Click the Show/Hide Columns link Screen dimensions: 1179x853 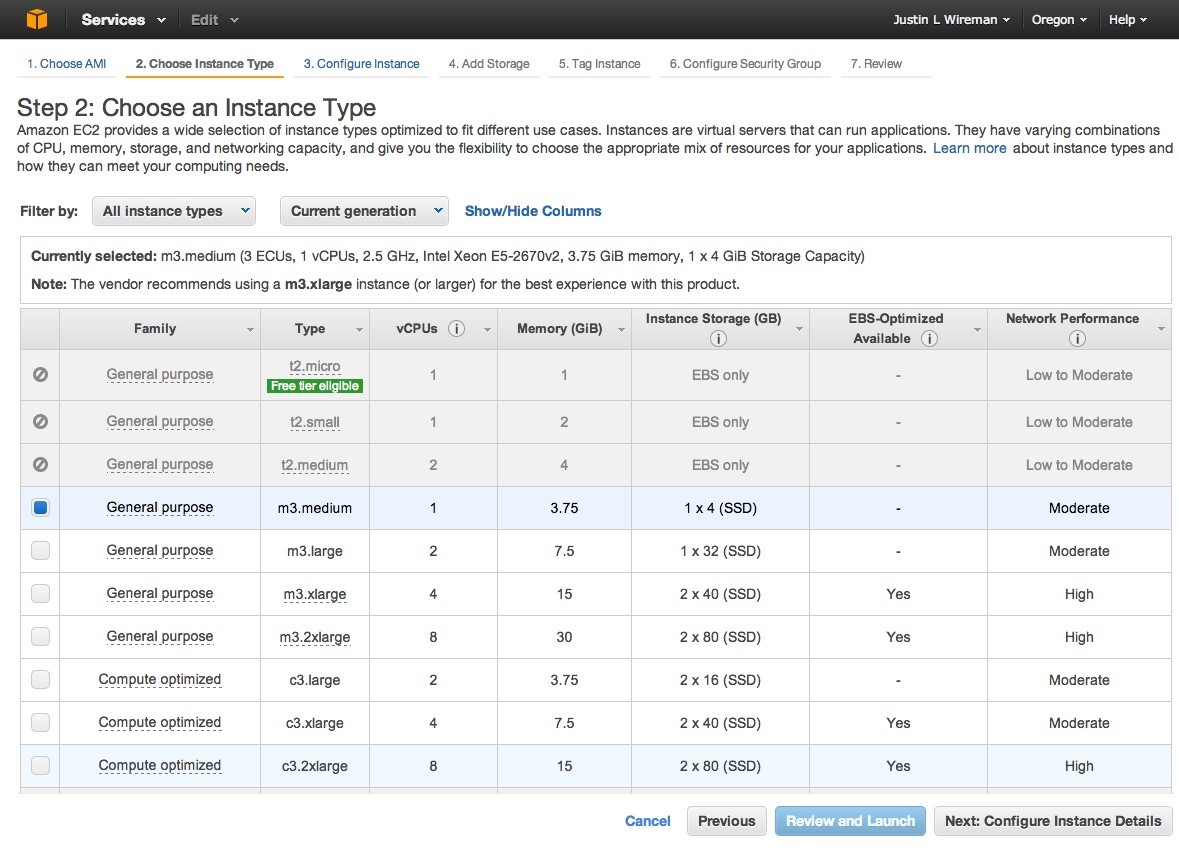[533, 211]
